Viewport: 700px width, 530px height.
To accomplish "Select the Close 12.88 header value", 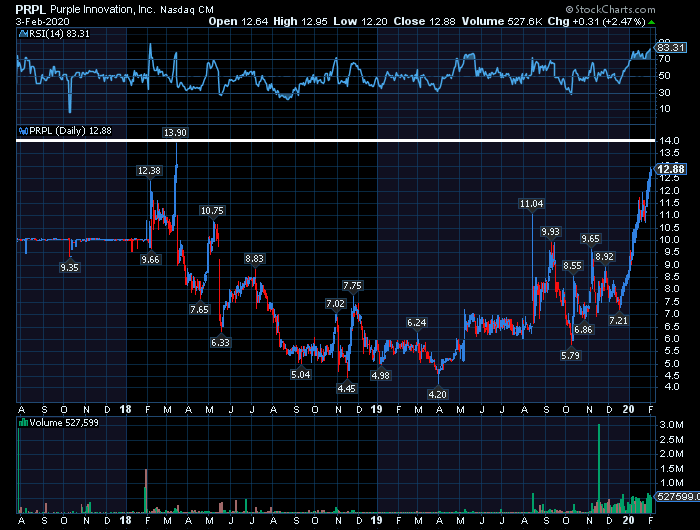I will [424, 21].
